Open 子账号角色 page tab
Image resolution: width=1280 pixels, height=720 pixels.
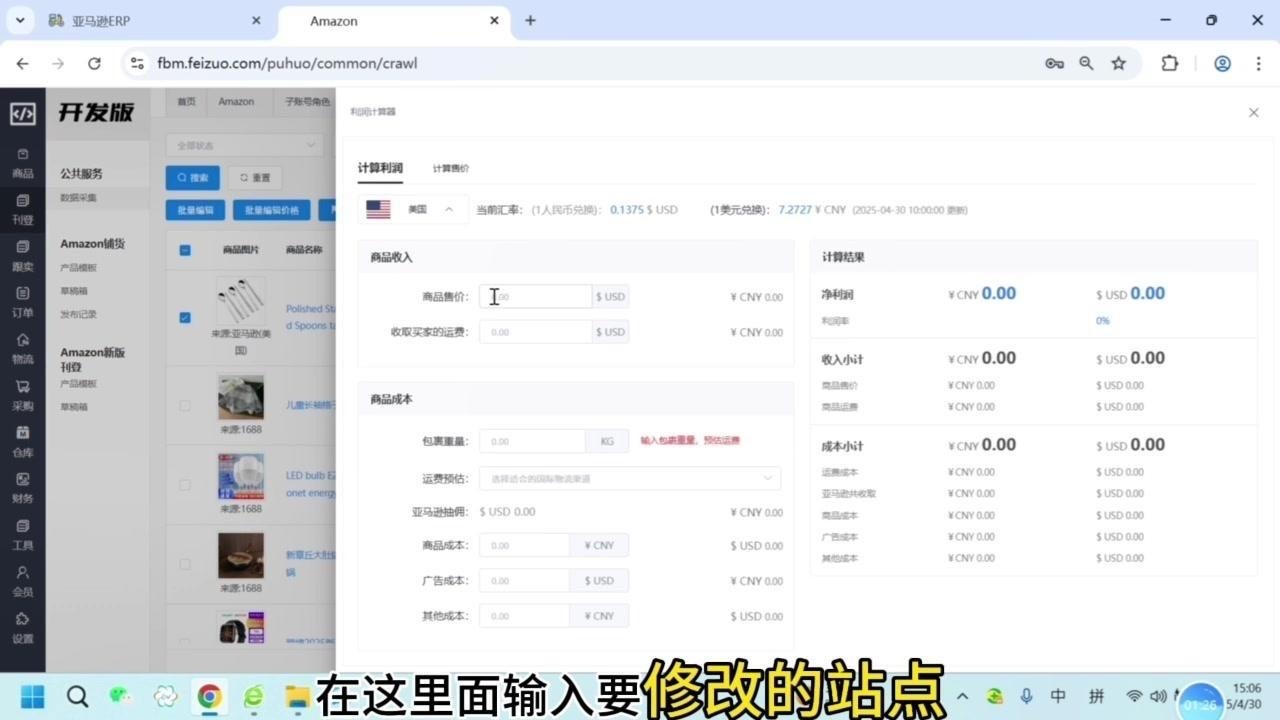tap(305, 101)
